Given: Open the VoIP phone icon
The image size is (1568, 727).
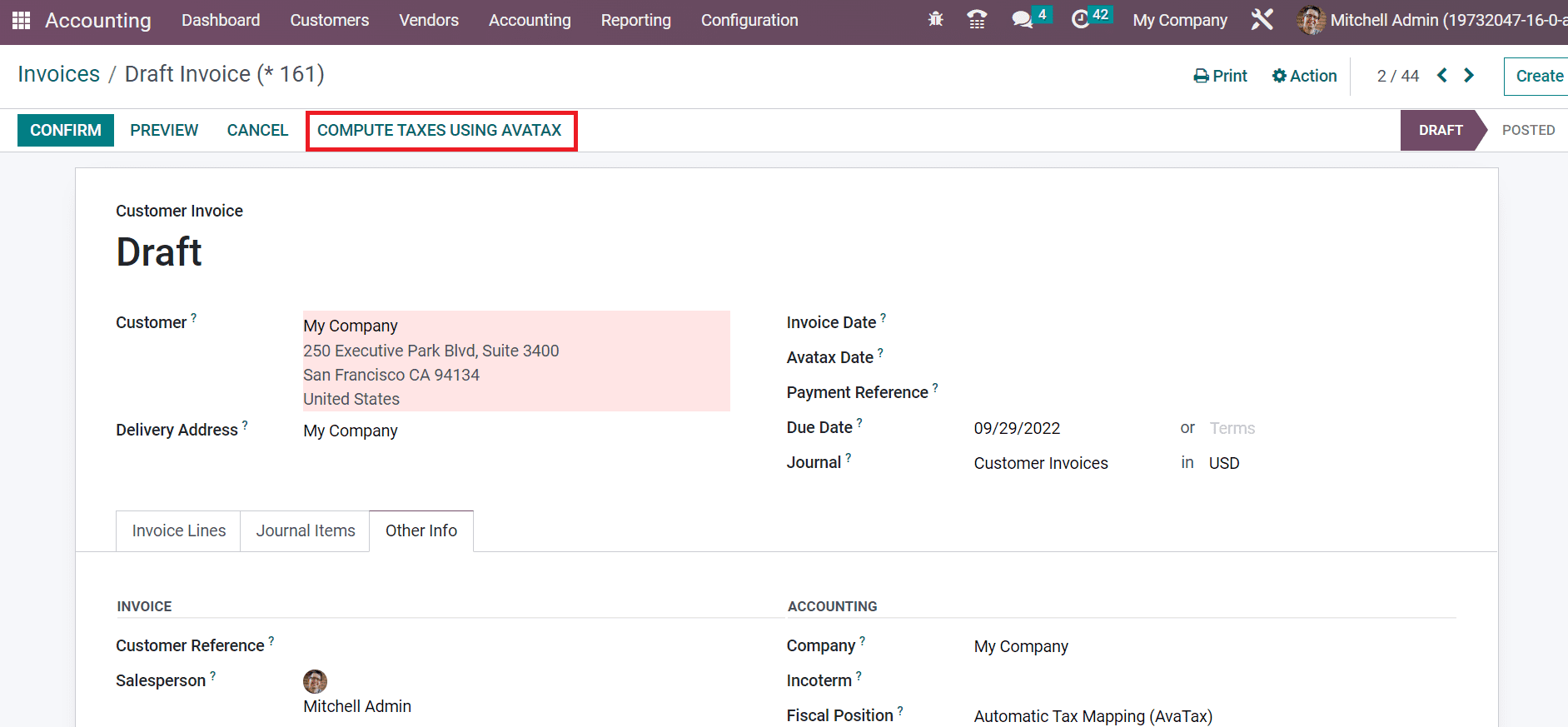Looking at the screenshot, I should coord(977,19).
